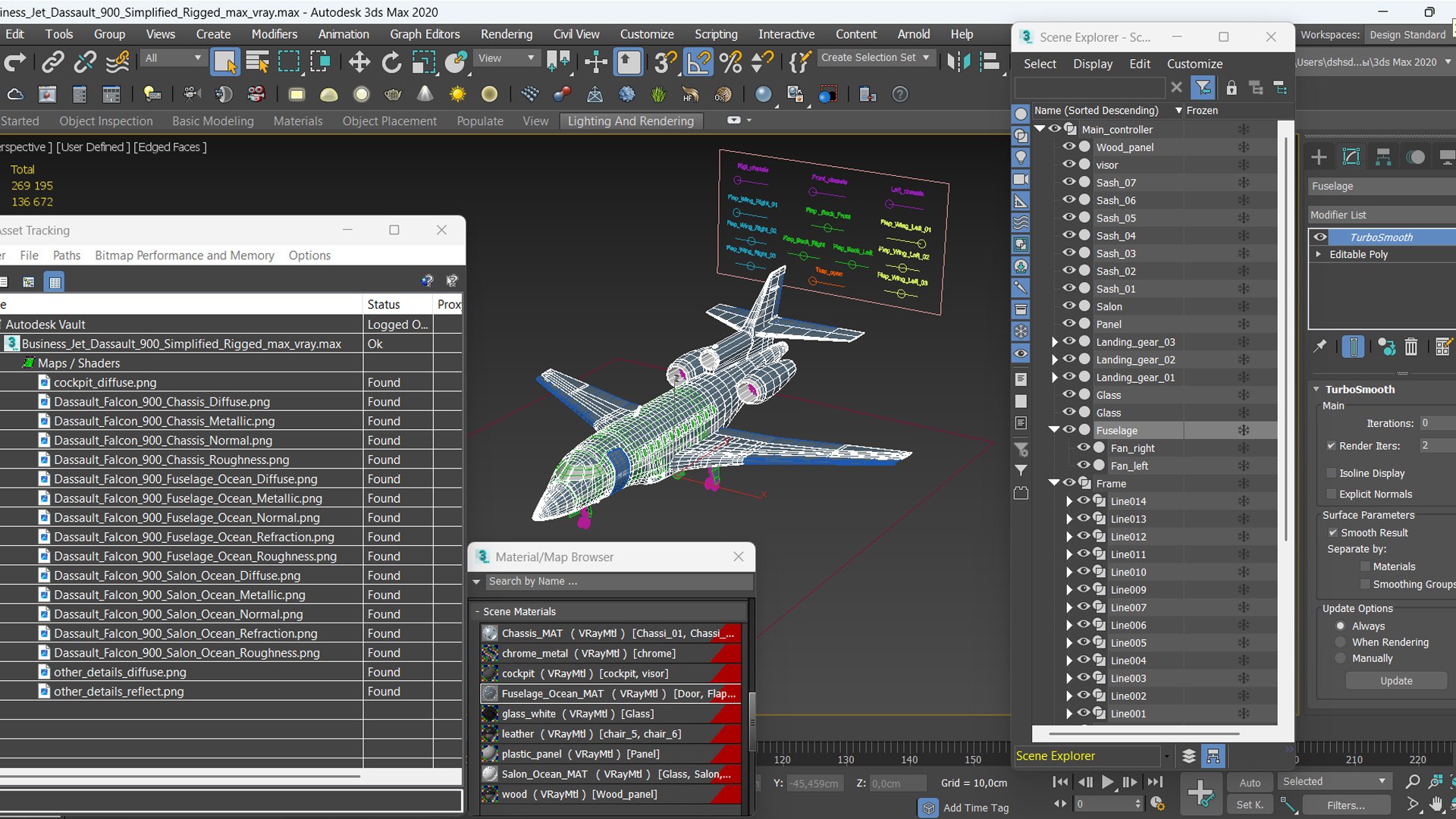Open the Create panel plus icon
Viewport: 1456px width, 819px height.
click(1319, 157)
